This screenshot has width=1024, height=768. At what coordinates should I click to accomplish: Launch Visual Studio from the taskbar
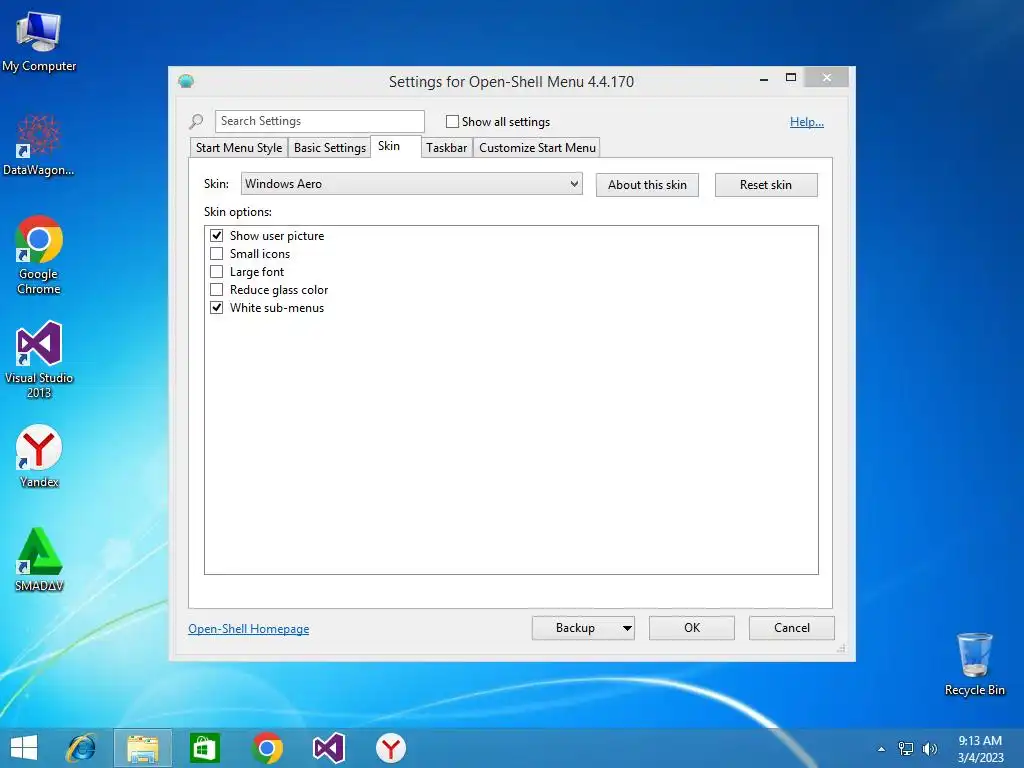[x=328, y=748]
